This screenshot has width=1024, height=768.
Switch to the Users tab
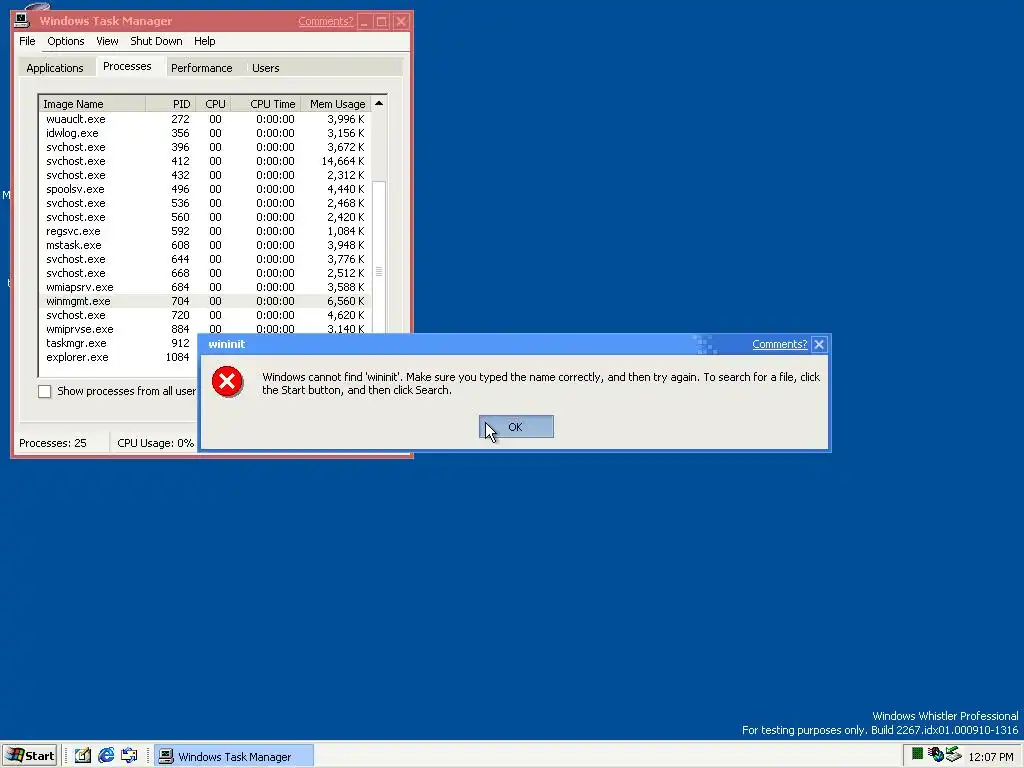point(266,68)
